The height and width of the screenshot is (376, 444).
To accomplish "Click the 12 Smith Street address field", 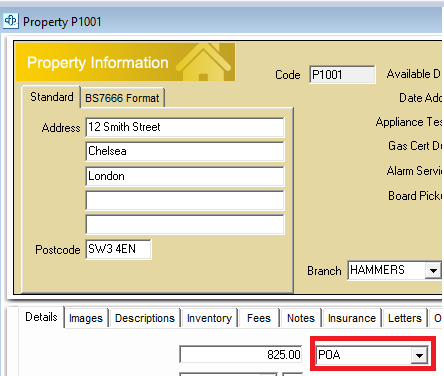I will click(185, 127).
